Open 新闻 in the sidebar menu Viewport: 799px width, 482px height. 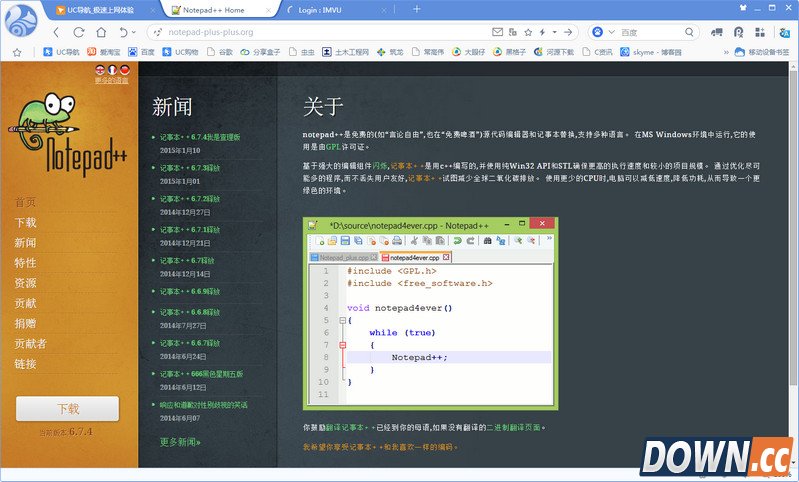tap(25, 243)
